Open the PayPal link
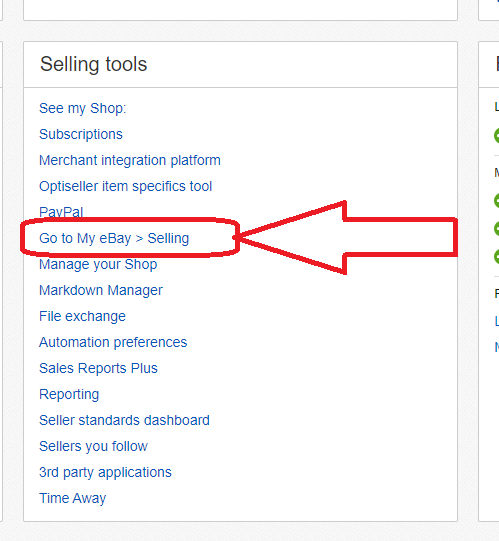The height and width of the screenshot is (541, 499). 61,212
